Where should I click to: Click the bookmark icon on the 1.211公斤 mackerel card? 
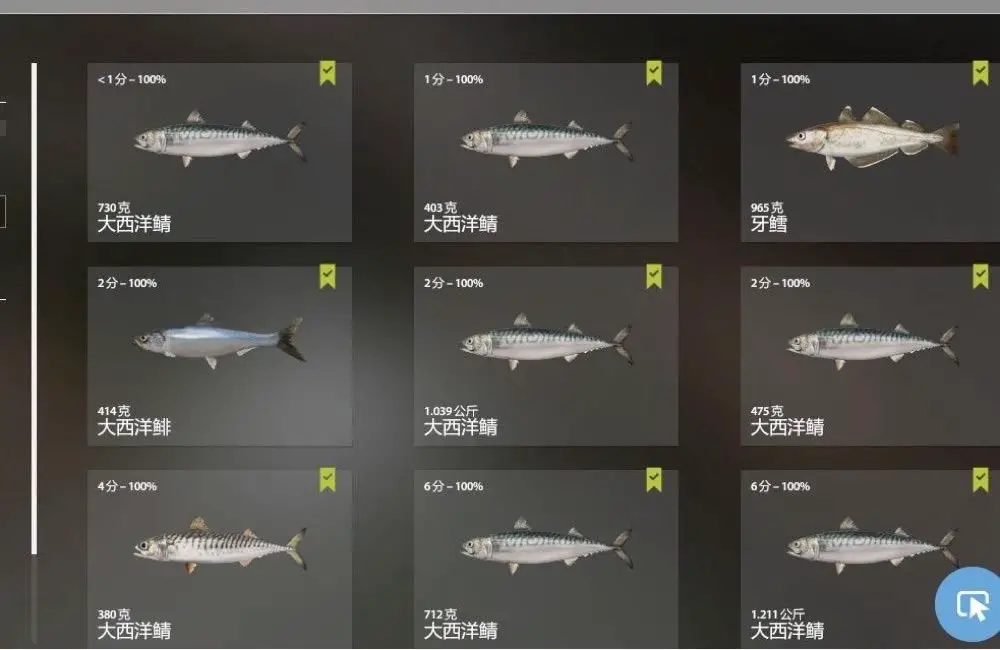[x=980, y=480]
